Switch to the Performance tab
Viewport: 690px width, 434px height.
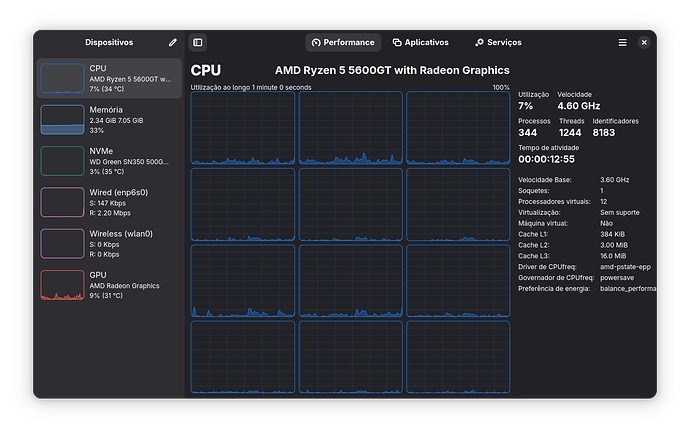click(x=343, y=43)
